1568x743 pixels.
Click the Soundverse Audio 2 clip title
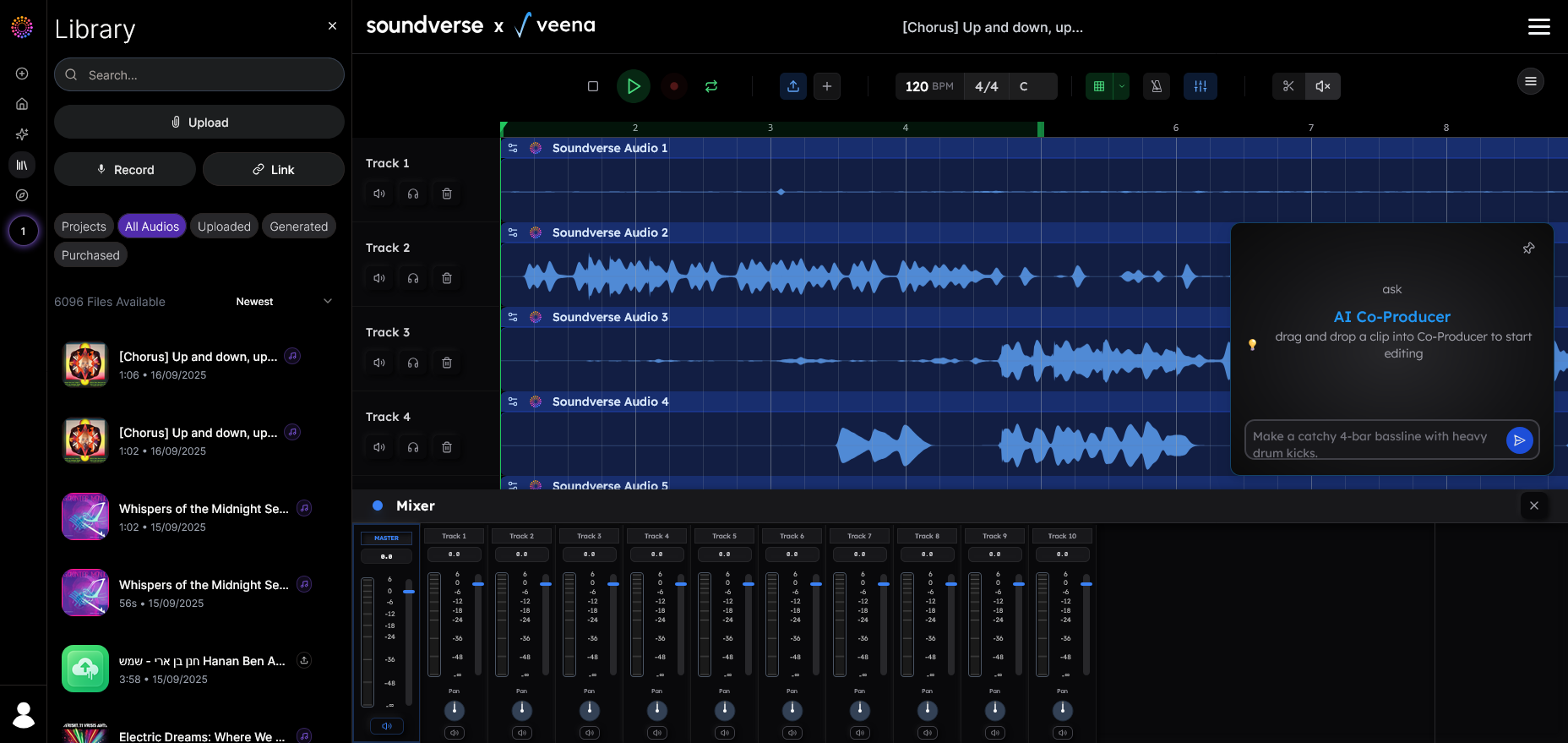(610, 232)
